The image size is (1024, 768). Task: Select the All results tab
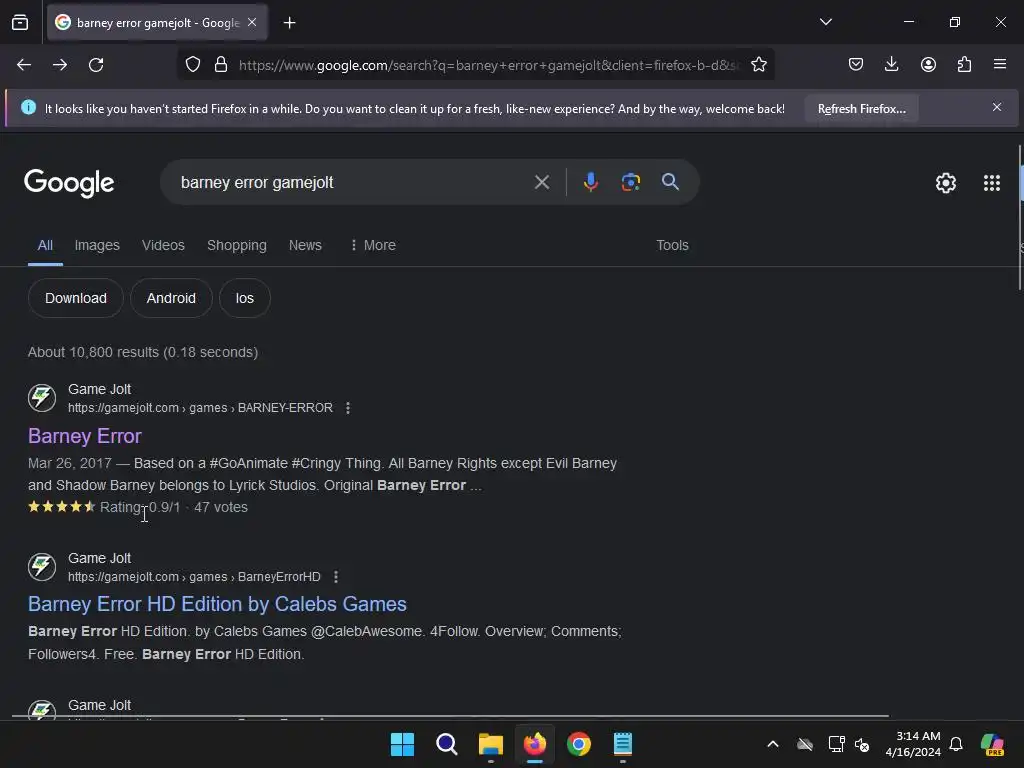pos(45,246)
